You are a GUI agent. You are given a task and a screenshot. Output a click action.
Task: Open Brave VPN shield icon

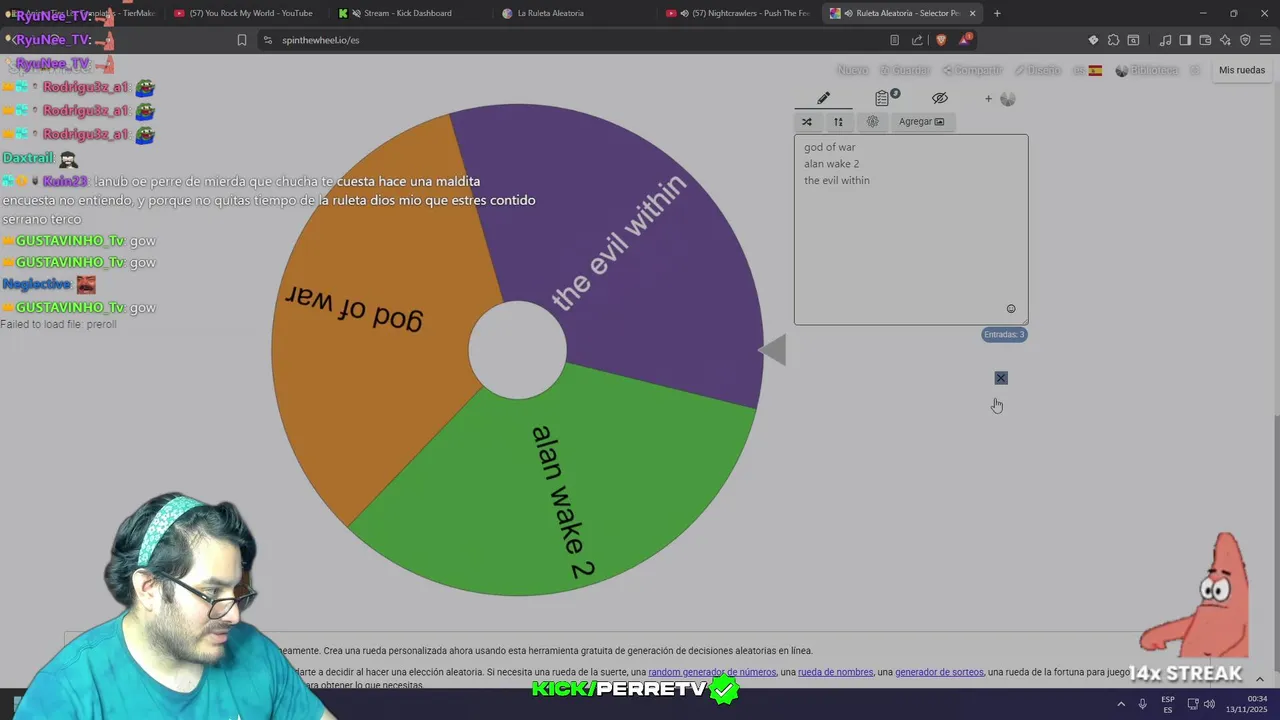click(x=1245, y=40)
